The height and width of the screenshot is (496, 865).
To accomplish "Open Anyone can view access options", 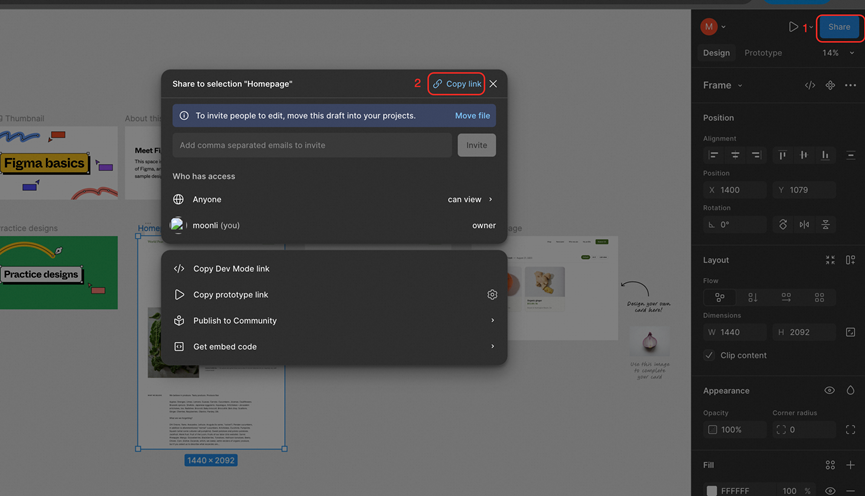I will 470,199.
